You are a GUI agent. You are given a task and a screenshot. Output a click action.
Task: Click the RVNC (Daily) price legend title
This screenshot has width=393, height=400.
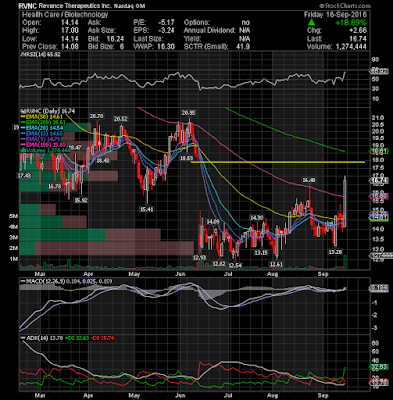click(x=48, y=111)
